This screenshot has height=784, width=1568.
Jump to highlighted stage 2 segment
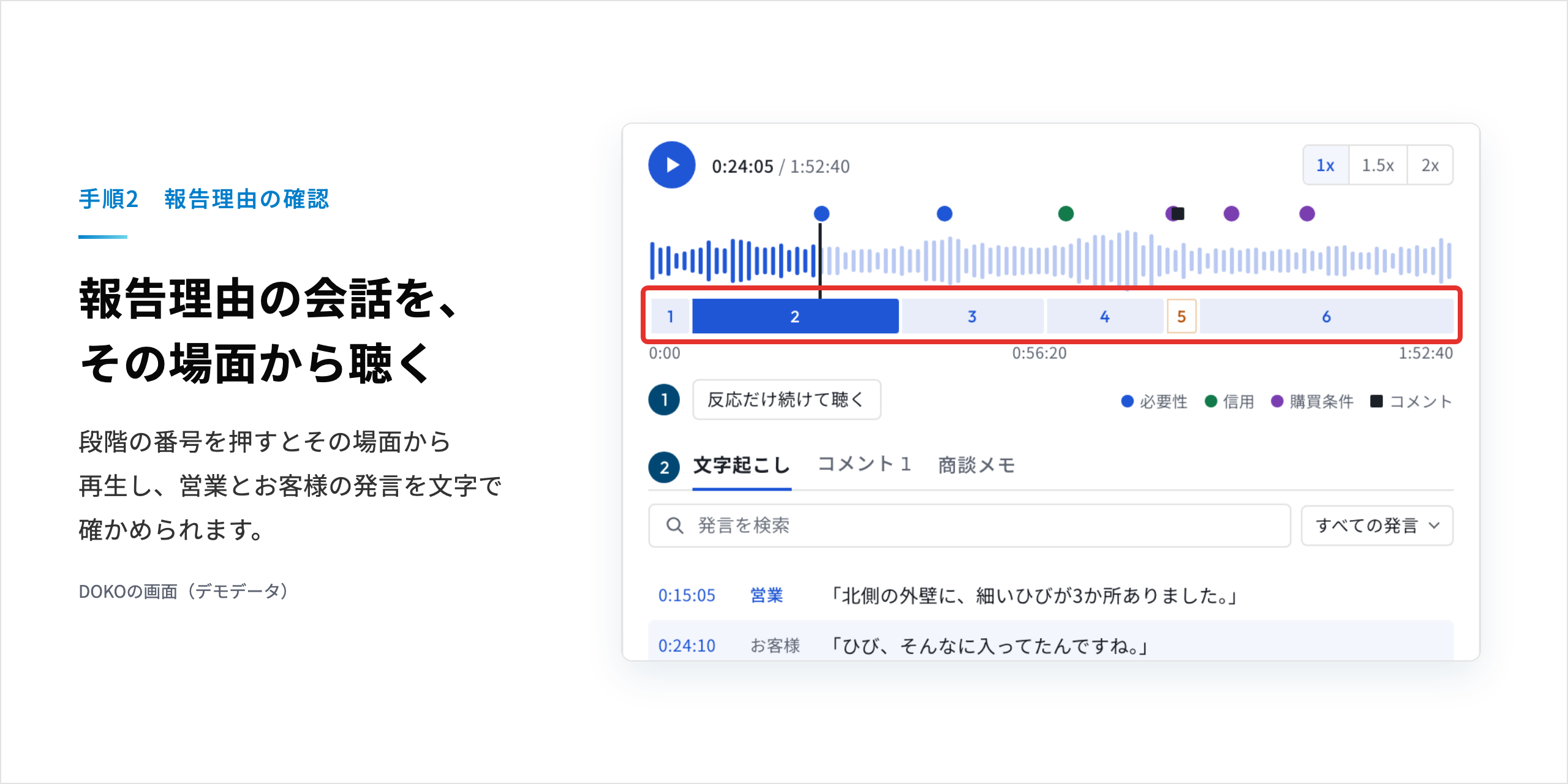[x=795, y=316]
